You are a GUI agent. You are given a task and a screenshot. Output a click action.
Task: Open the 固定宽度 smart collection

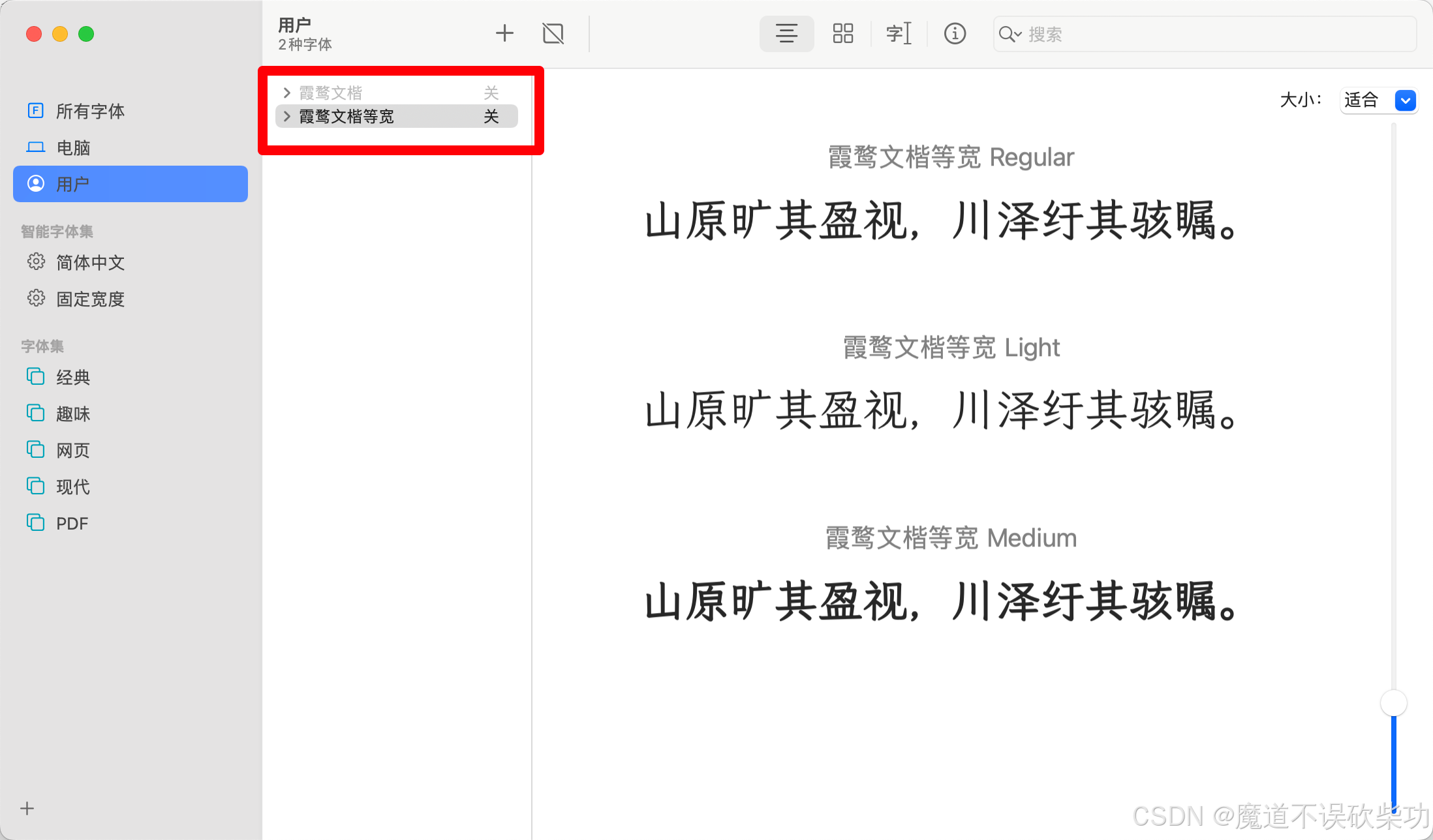point(90,299)
